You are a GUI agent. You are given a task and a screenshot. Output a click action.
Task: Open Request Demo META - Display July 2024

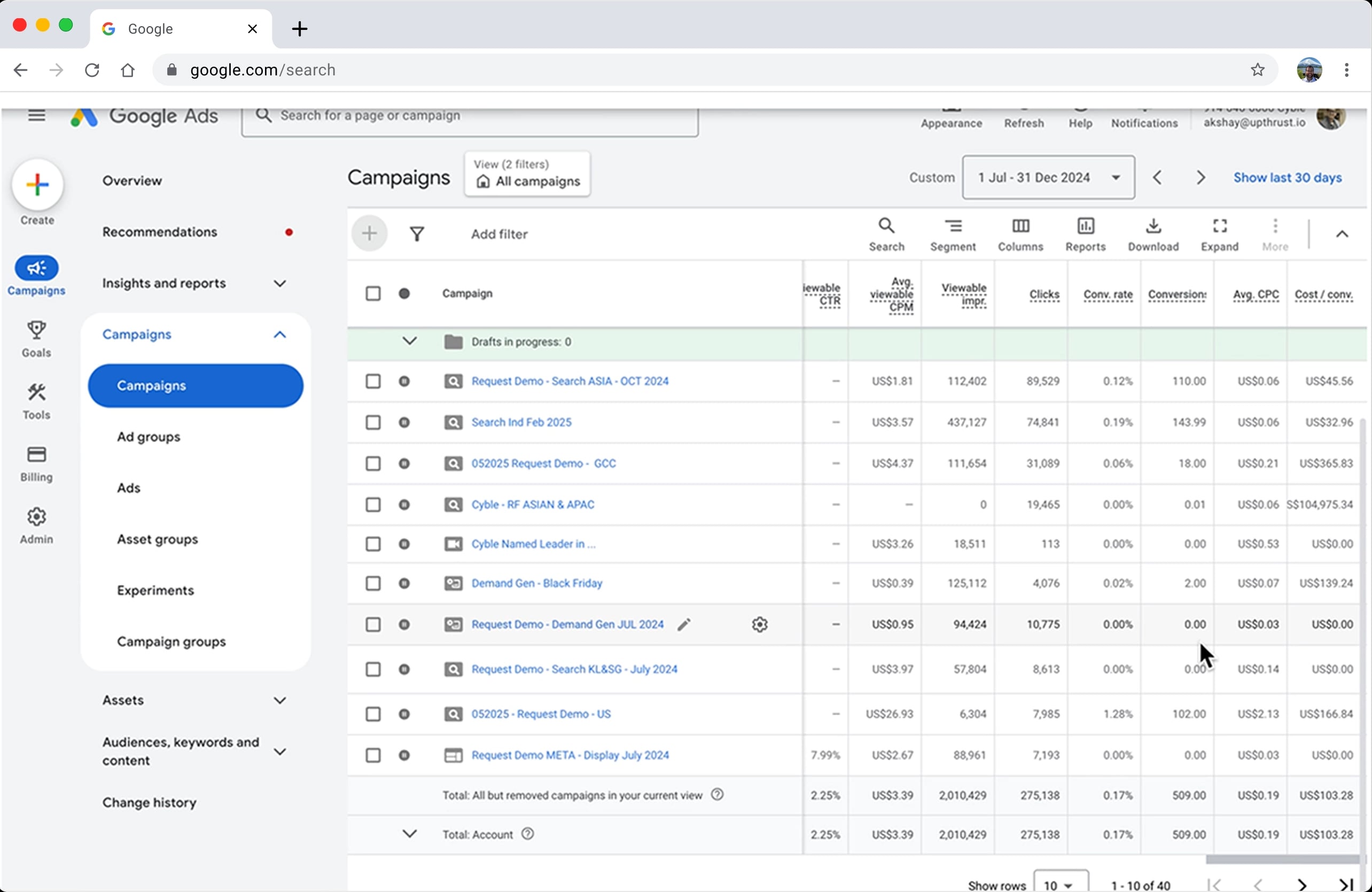tap(570, 755)
